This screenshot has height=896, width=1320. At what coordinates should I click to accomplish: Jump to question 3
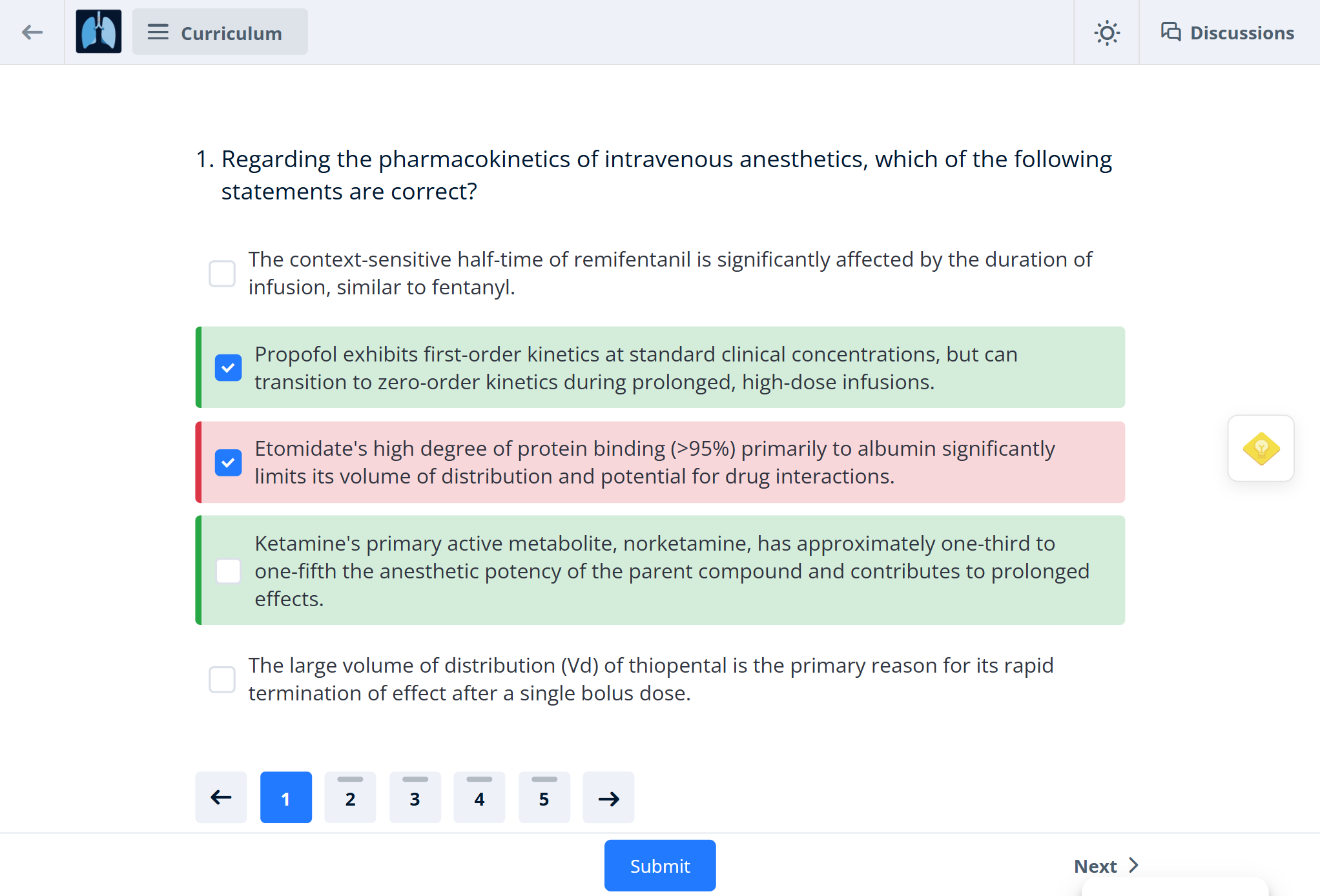(415, 798)
